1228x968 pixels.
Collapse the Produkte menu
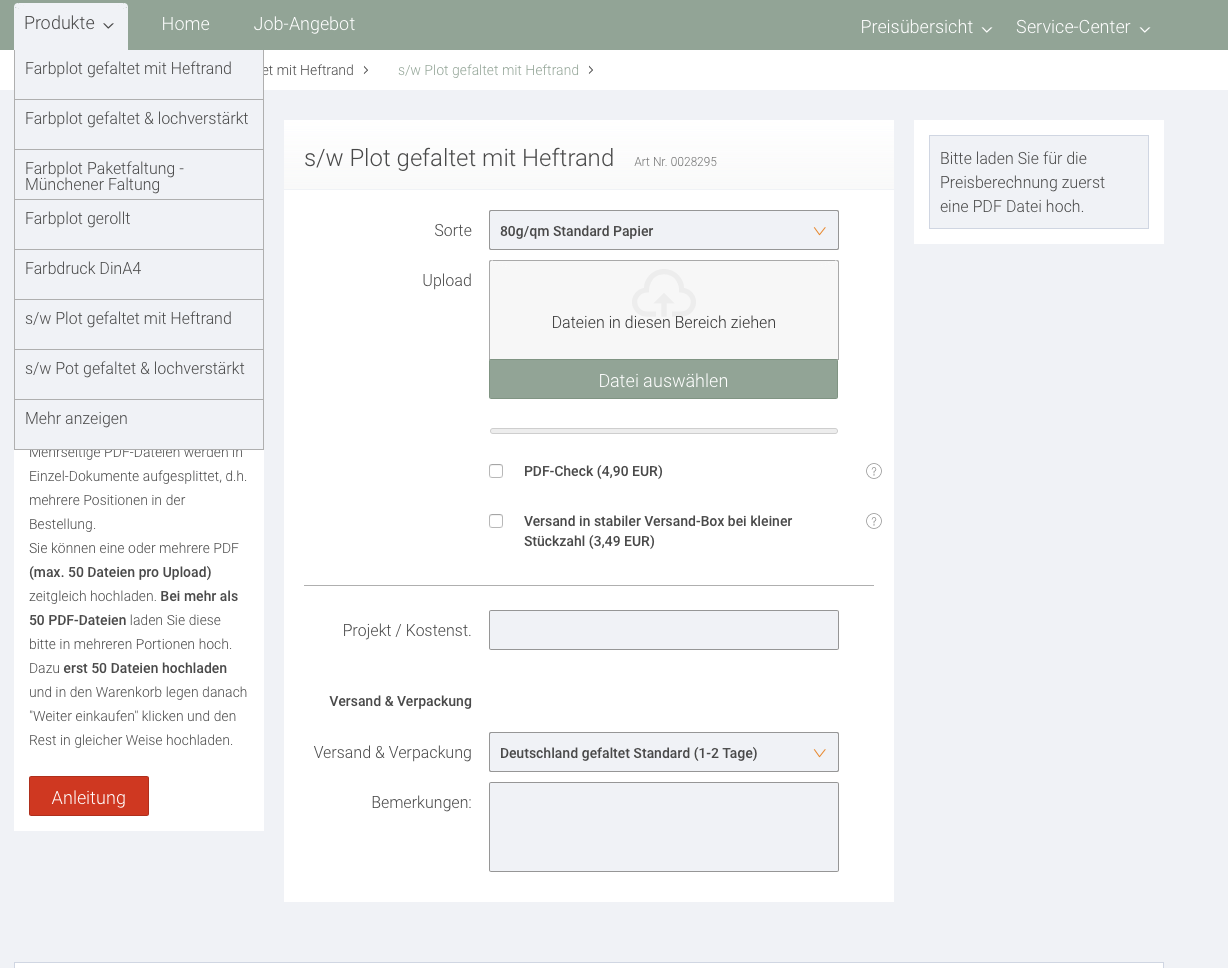(x=70, y=24)
